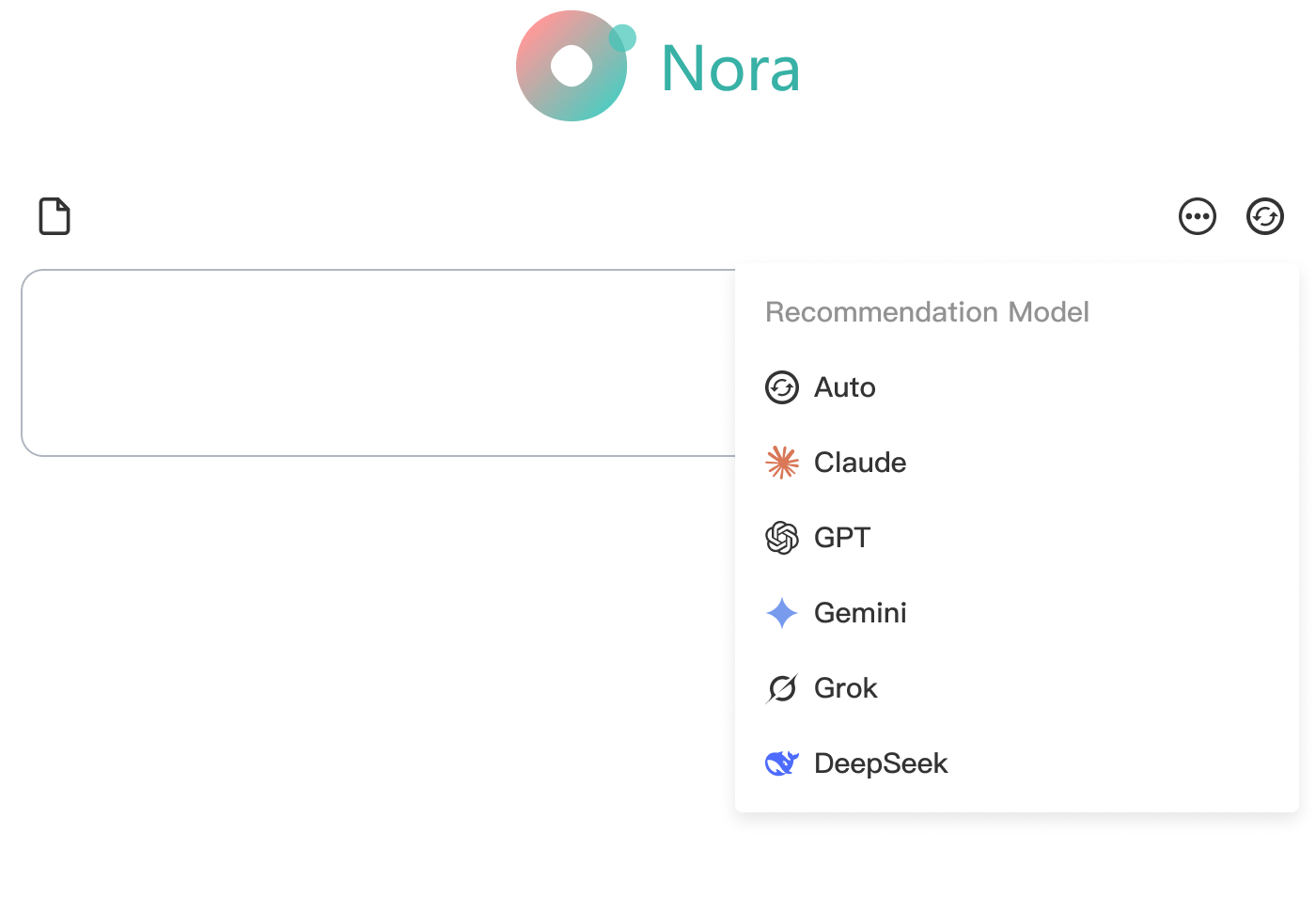
Task: Open the three-dots more options button
Action: (1197, 216)
